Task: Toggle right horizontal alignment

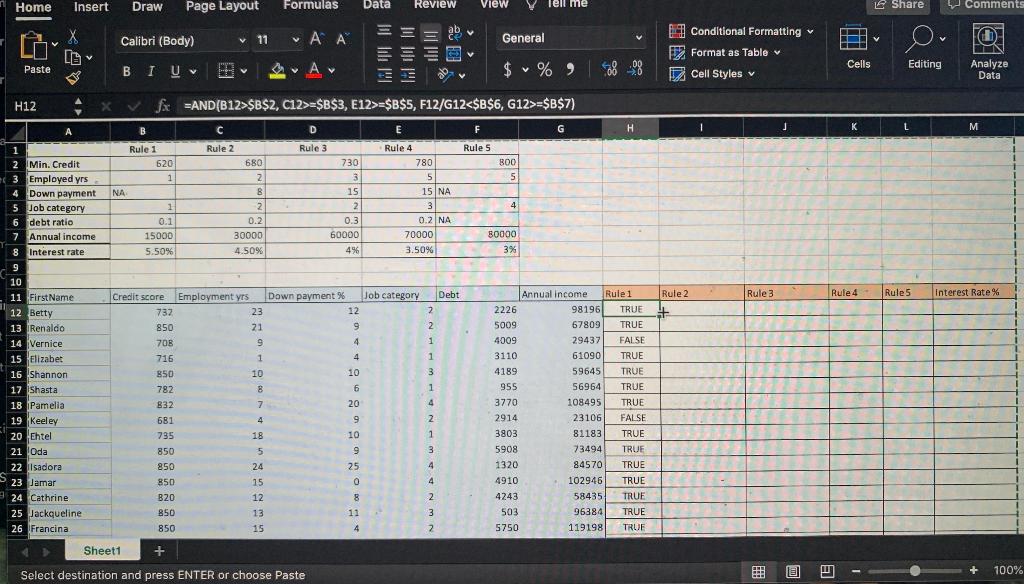Action: click(430, 54)
